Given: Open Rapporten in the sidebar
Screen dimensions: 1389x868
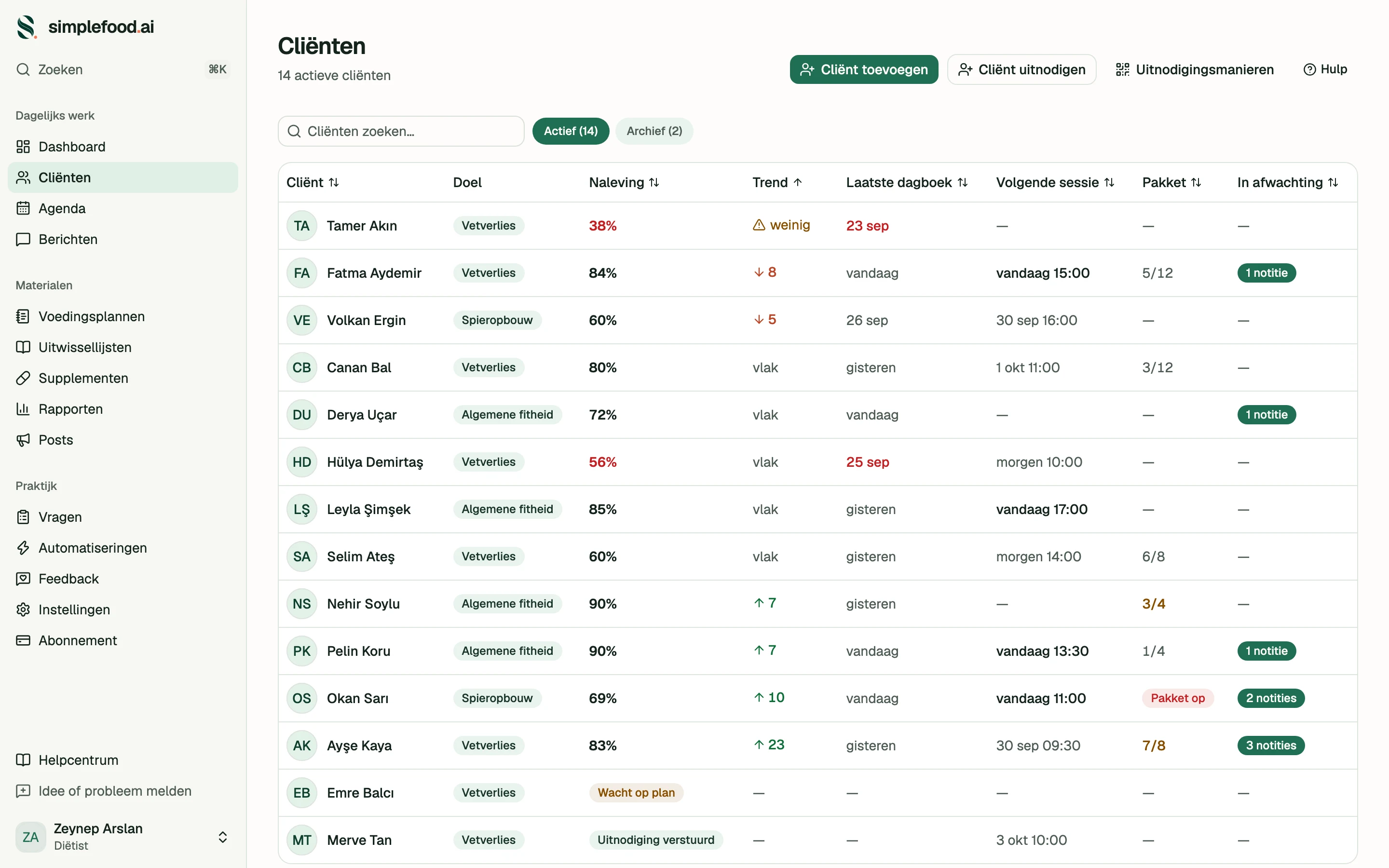Looking at the screenshot, I should [123, 409].
